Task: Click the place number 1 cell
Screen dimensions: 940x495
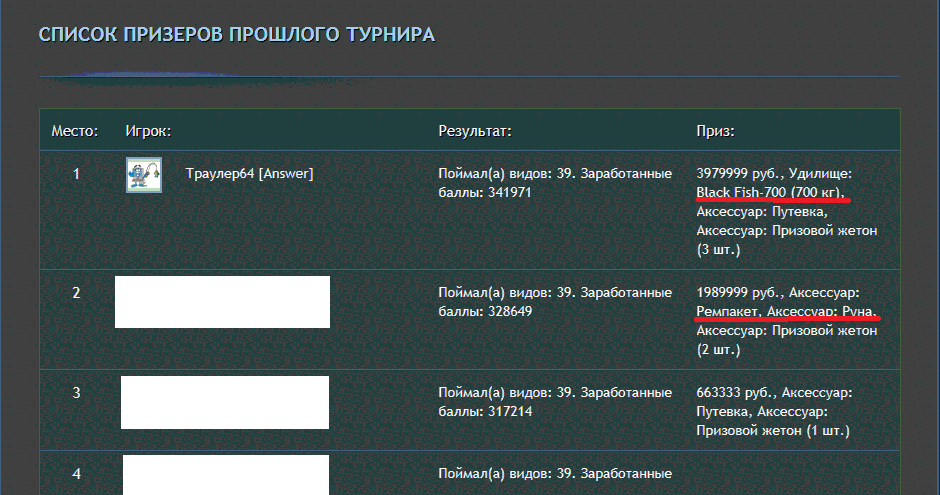Action: [76, 174]
